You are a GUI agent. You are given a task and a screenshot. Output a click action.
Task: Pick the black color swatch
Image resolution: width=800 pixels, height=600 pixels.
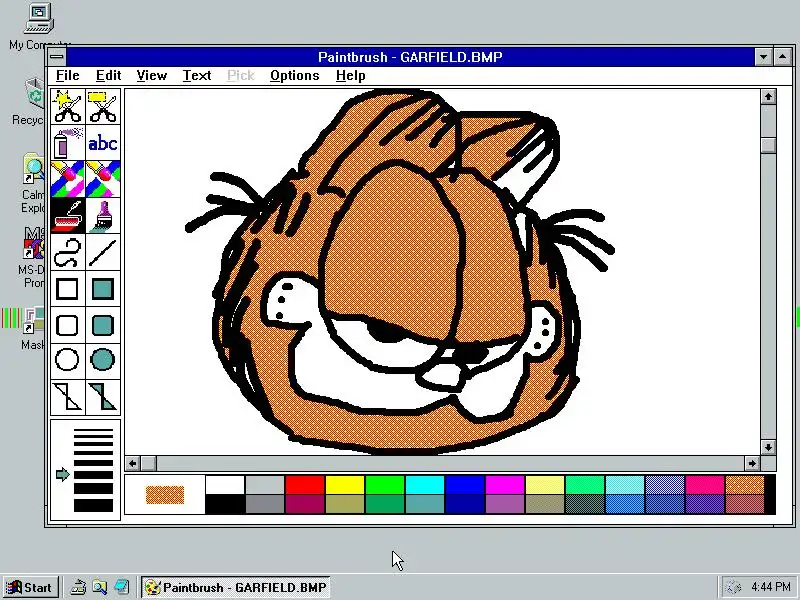point(225,504)
